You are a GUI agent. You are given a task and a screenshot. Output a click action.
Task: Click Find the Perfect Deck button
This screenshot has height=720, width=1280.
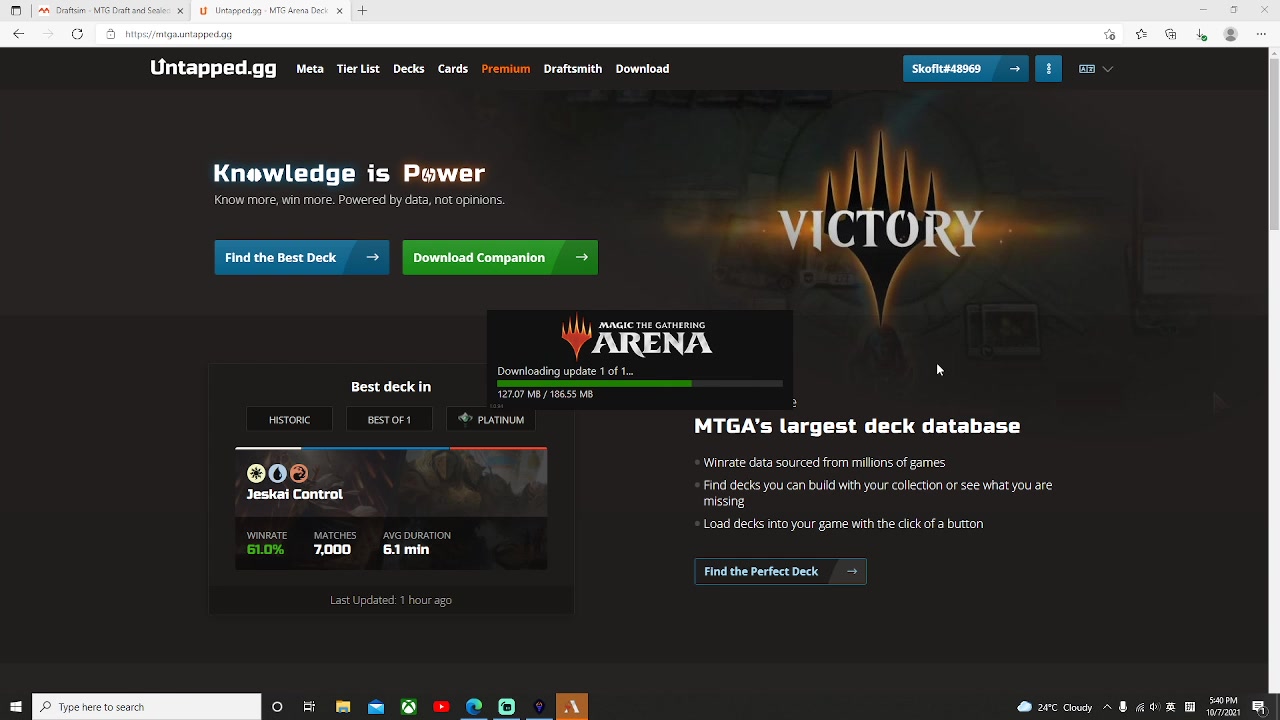click(x=780, y=572)
